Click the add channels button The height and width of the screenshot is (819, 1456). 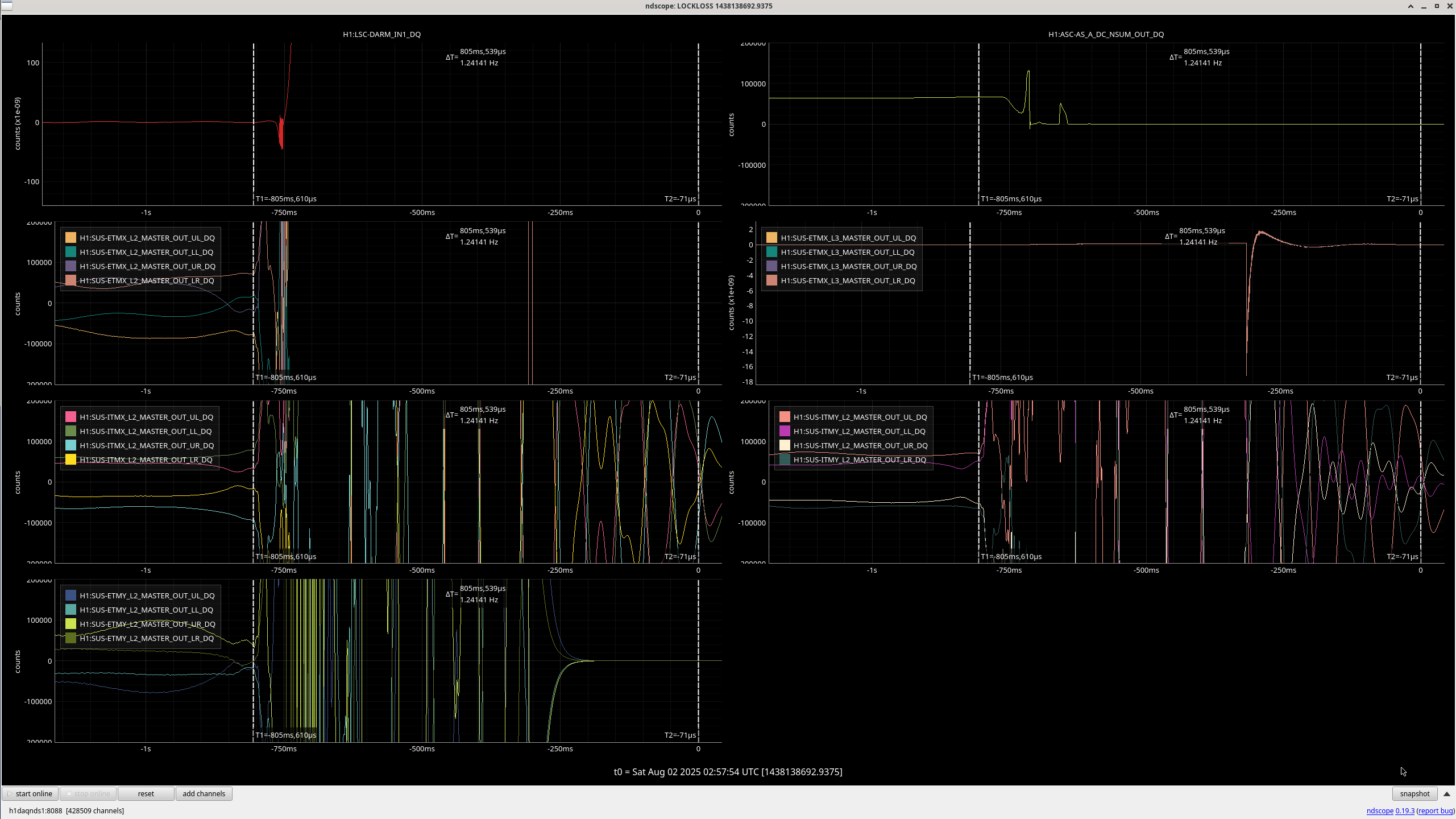pyautogui.click(x=204, y=793)
